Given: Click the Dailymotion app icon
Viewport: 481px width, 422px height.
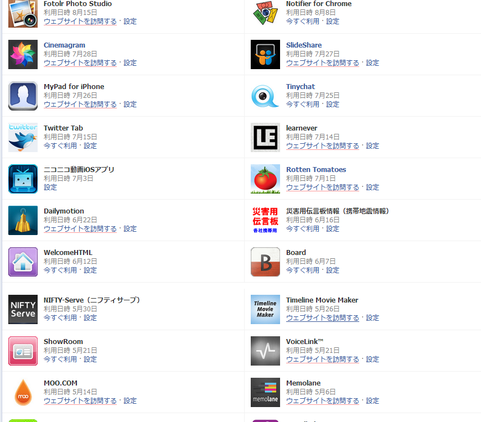Looking at the screenshot, I should point(23,220).
